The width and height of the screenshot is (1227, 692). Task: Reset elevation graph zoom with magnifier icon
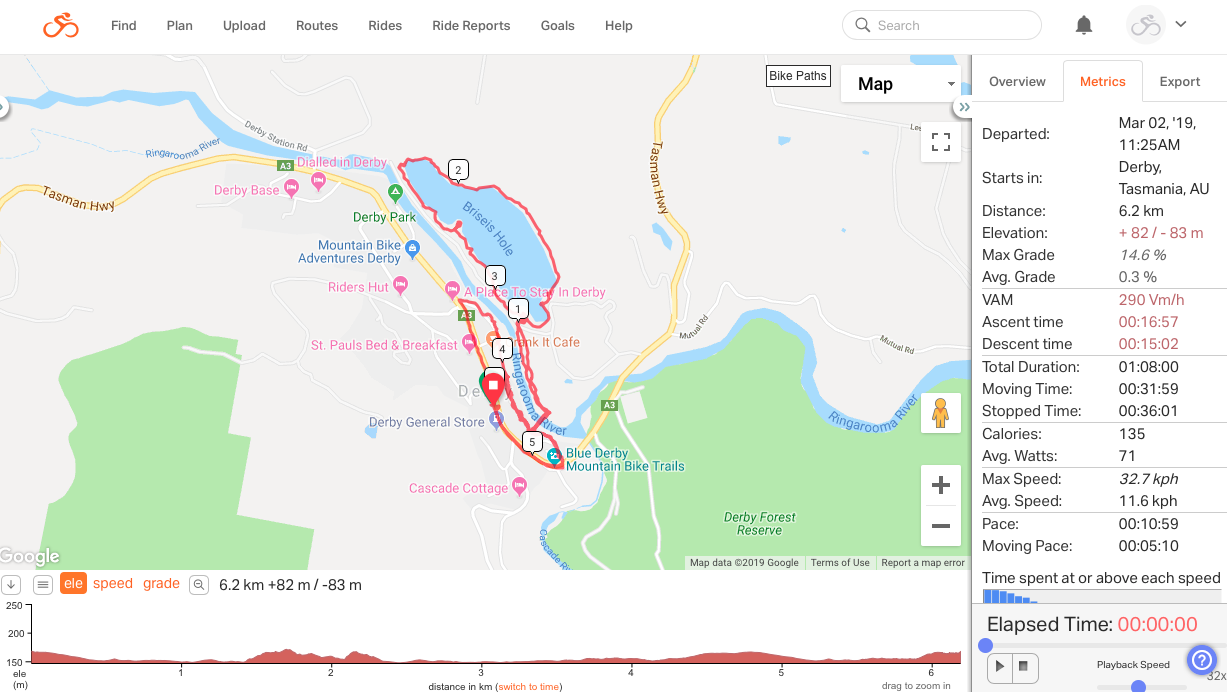point(199,584)
